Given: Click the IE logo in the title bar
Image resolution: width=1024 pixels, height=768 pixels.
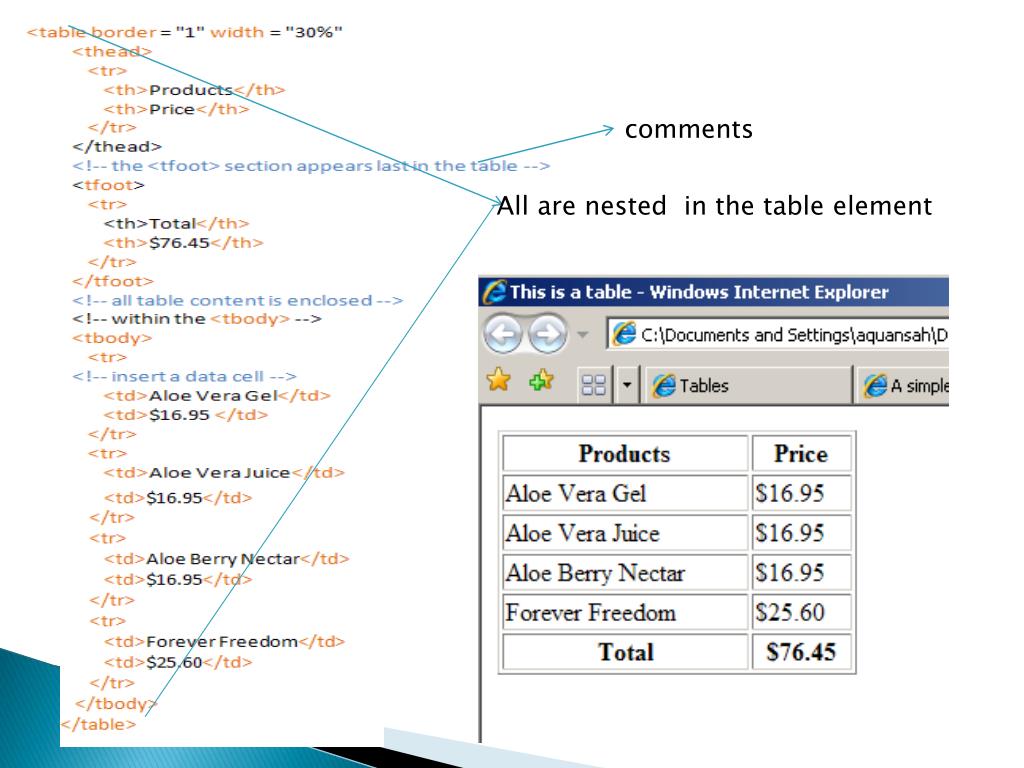Looking at the screenshot, I should click(x=494, y=292).
